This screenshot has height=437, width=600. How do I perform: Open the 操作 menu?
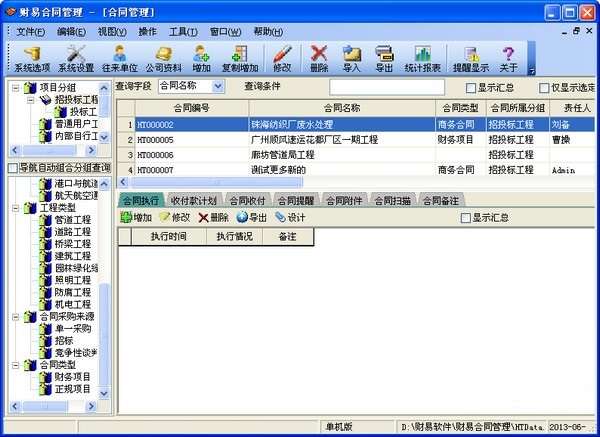tap(147, 32)
